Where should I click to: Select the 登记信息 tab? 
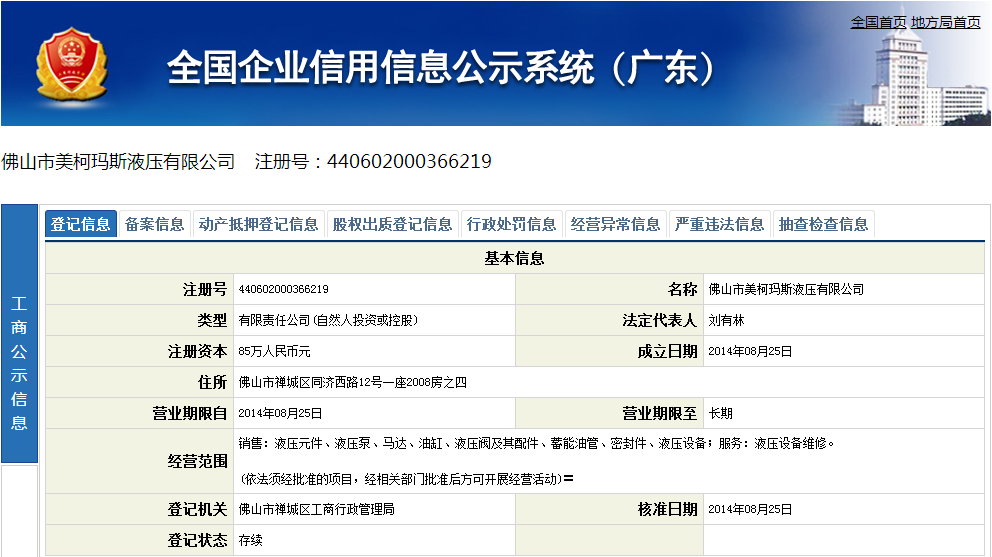(81, 224)
